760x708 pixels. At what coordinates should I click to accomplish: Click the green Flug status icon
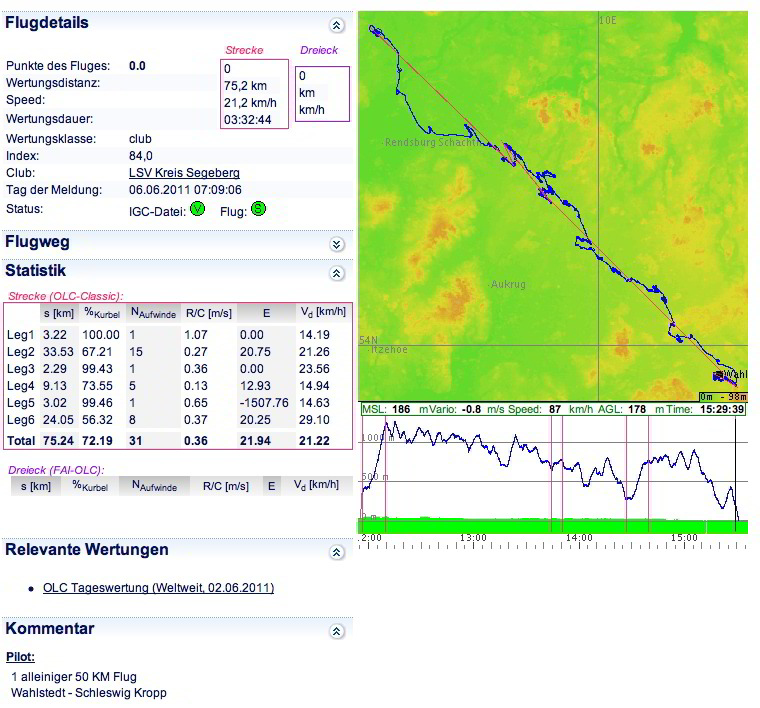258,209
